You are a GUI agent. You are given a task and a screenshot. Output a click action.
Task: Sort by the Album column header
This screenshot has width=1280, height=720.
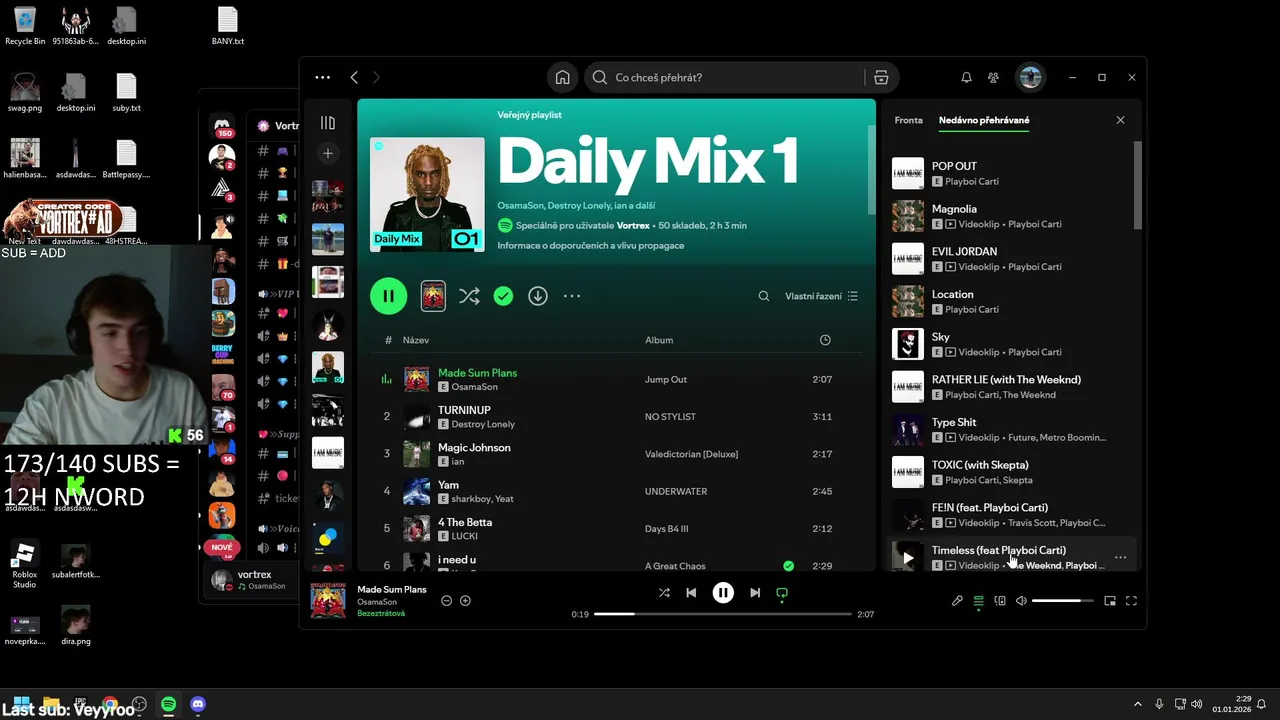point(659,340)
